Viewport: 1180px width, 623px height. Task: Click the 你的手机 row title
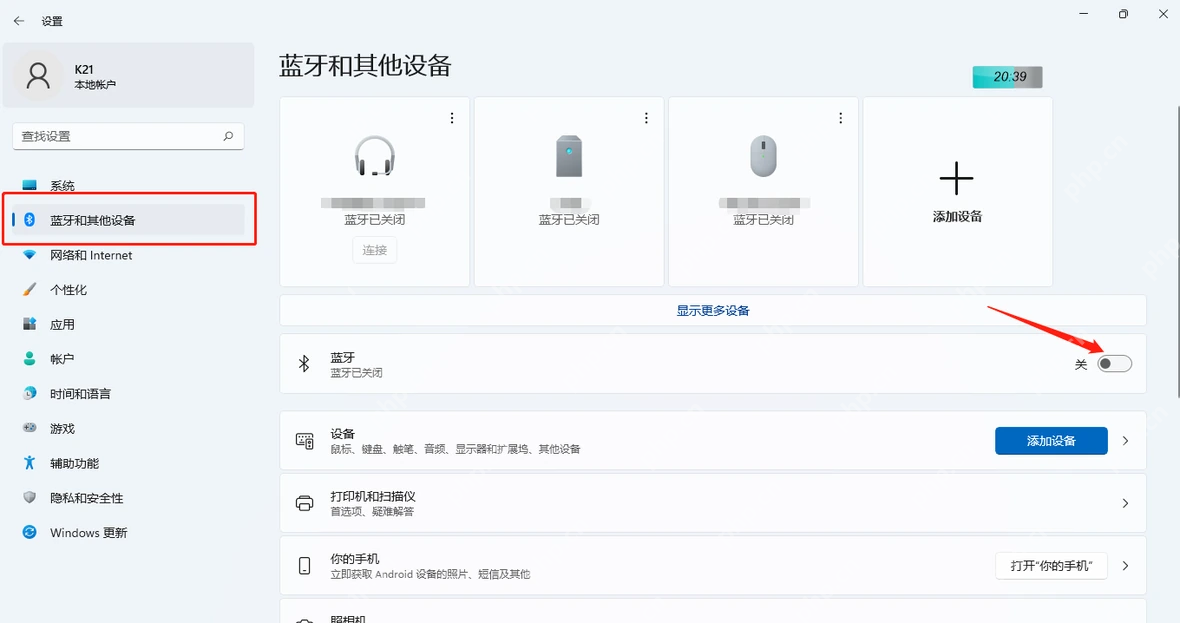click(354, 558)
